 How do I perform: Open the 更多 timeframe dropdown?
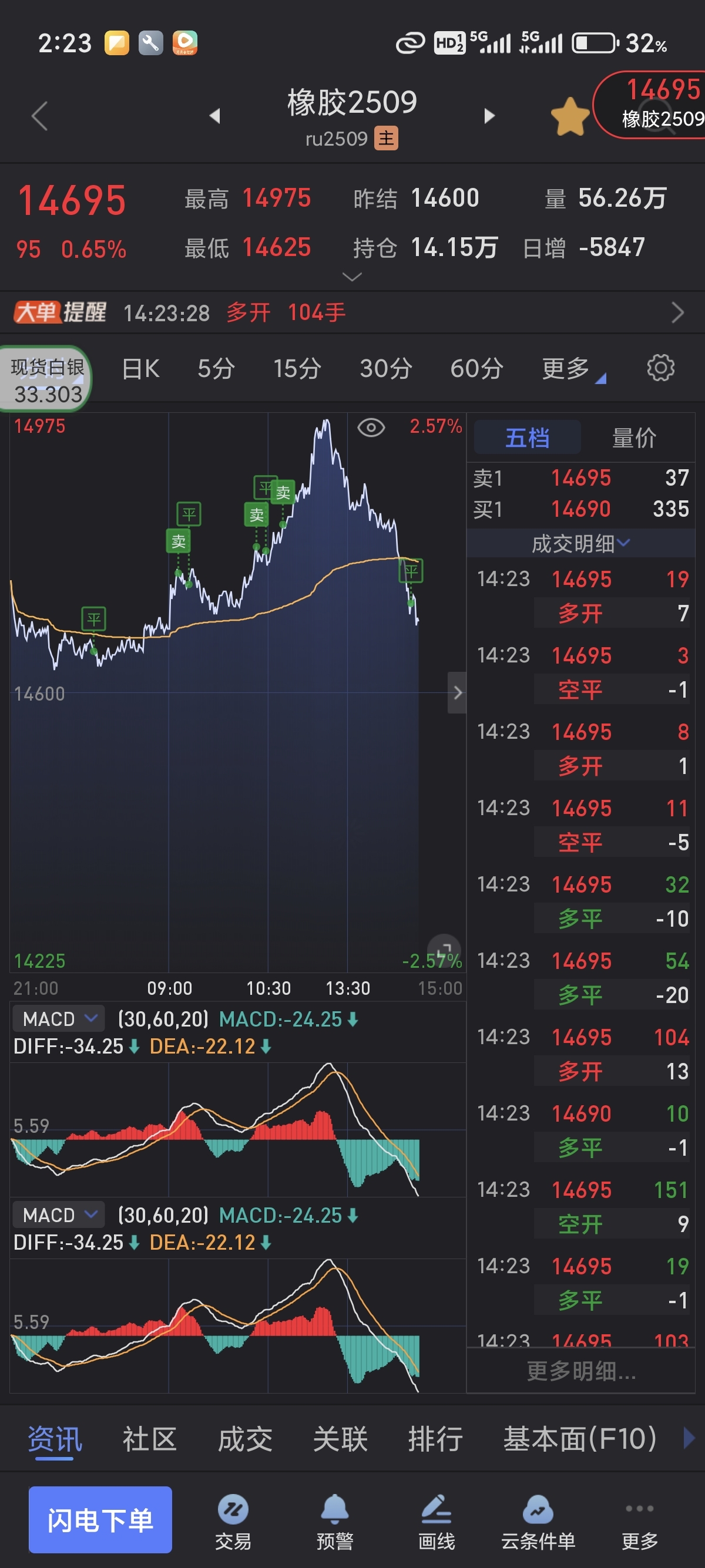click(x=573, y=368)
